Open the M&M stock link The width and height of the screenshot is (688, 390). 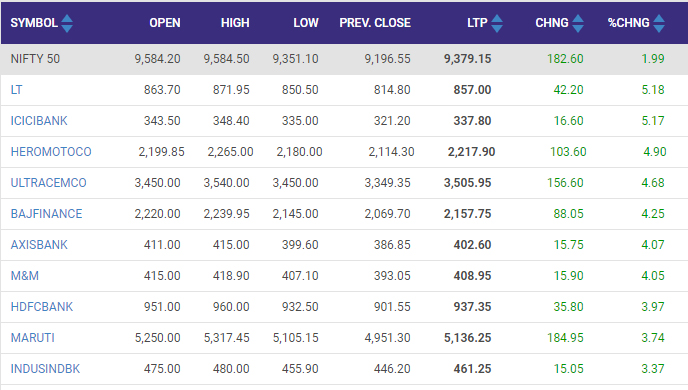[25, 276]
